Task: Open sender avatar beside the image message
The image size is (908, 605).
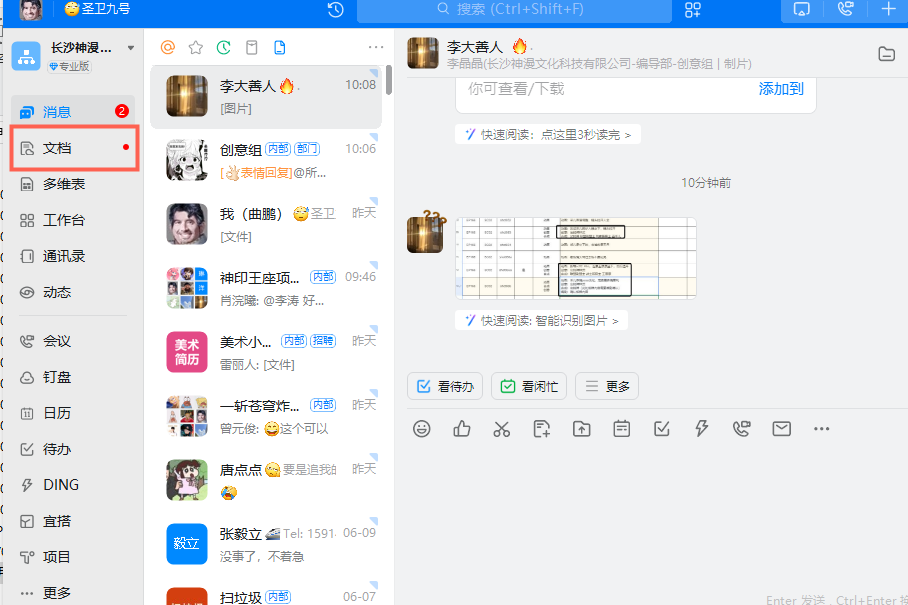Action: pos(426,233)
